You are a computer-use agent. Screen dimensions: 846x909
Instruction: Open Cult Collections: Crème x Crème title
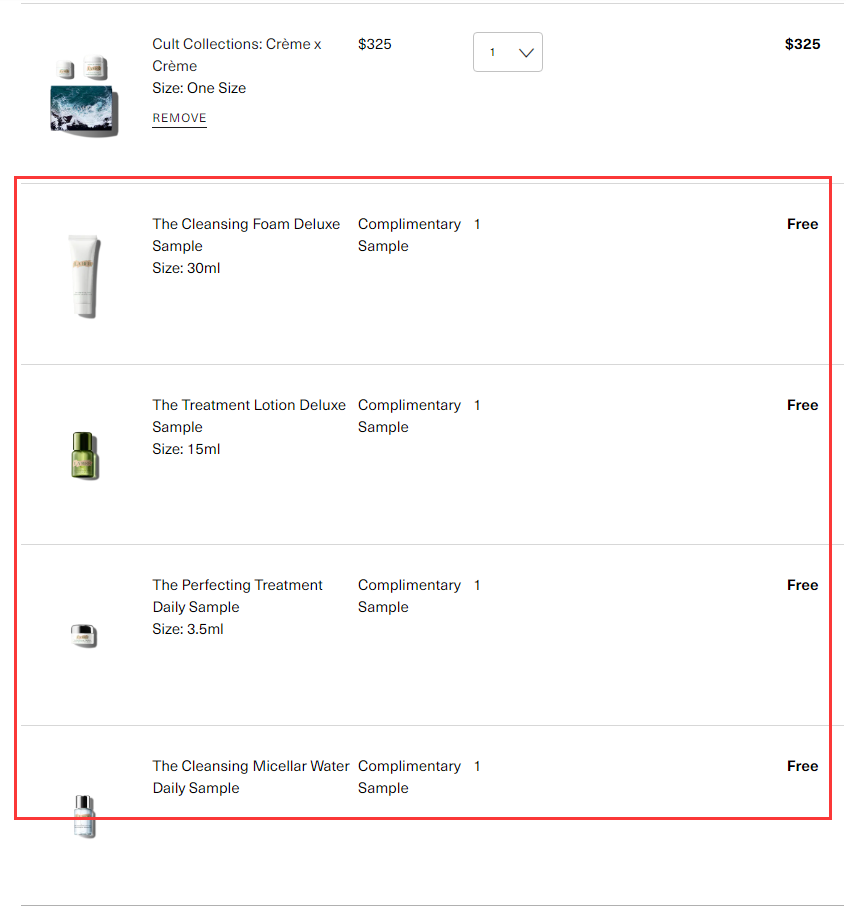tap(236, 55)
